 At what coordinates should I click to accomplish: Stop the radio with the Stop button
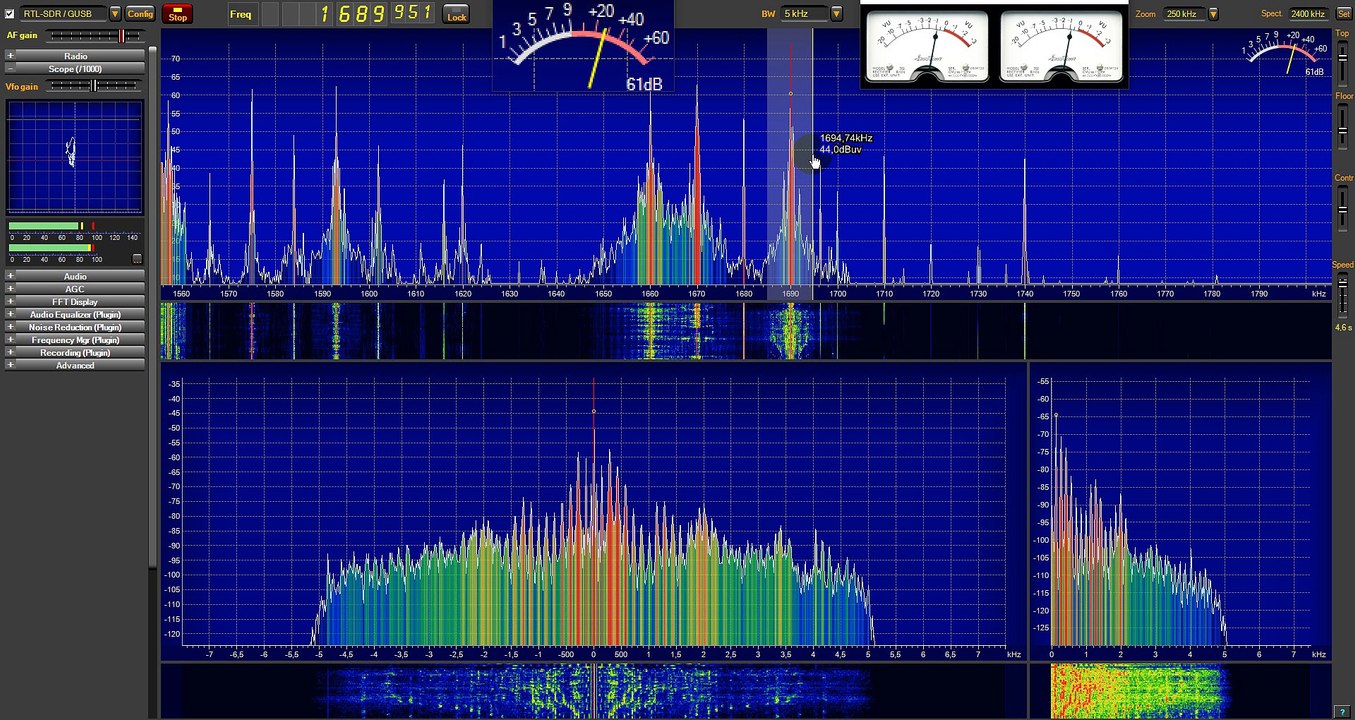pos(177,14)
